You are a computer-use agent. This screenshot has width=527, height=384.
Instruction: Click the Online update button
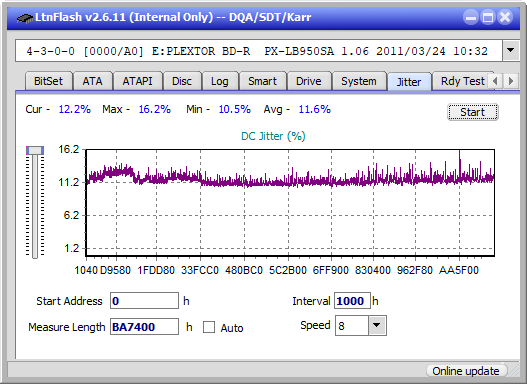pos(465,371)
